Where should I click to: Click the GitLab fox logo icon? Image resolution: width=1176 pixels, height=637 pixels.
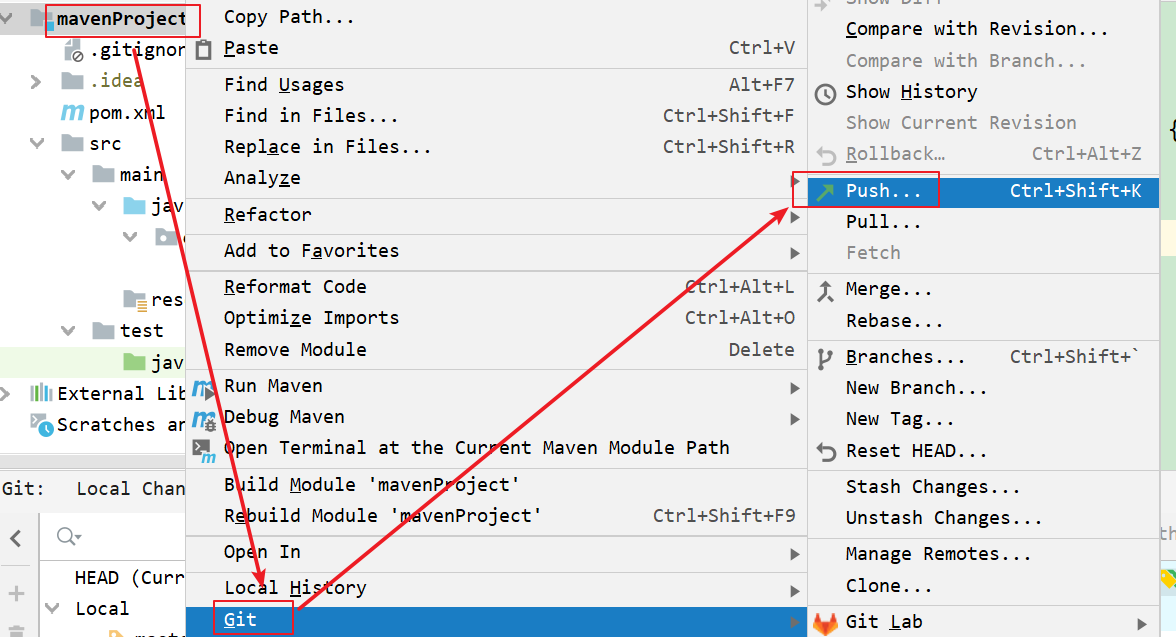tap(825, 622)
